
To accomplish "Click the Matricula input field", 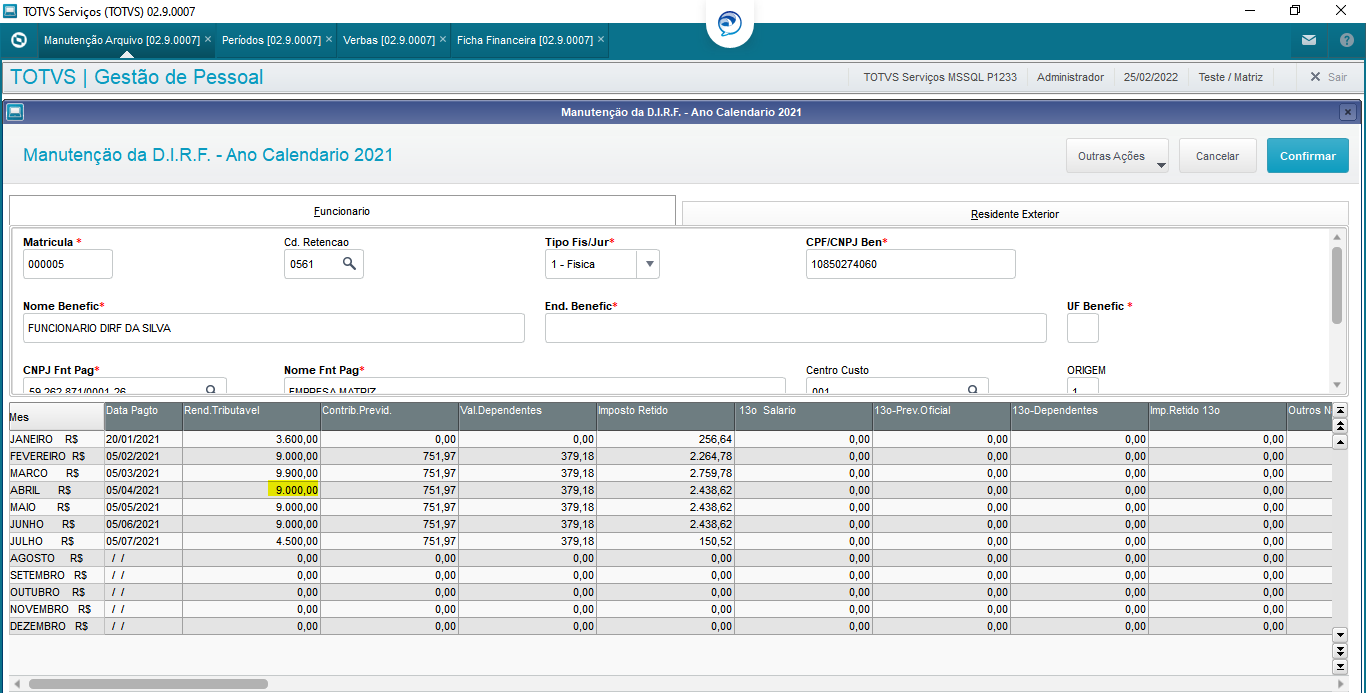I will (68, 264).
